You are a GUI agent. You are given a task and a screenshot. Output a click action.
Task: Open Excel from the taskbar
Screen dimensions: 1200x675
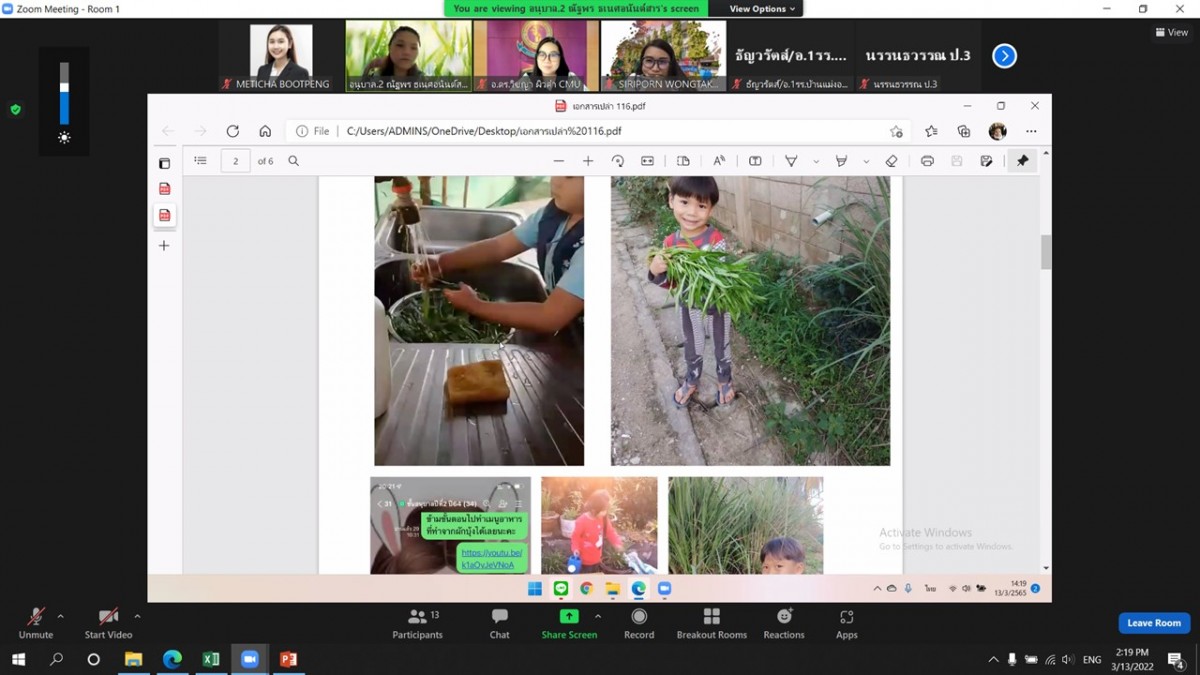tap(211, 659)
